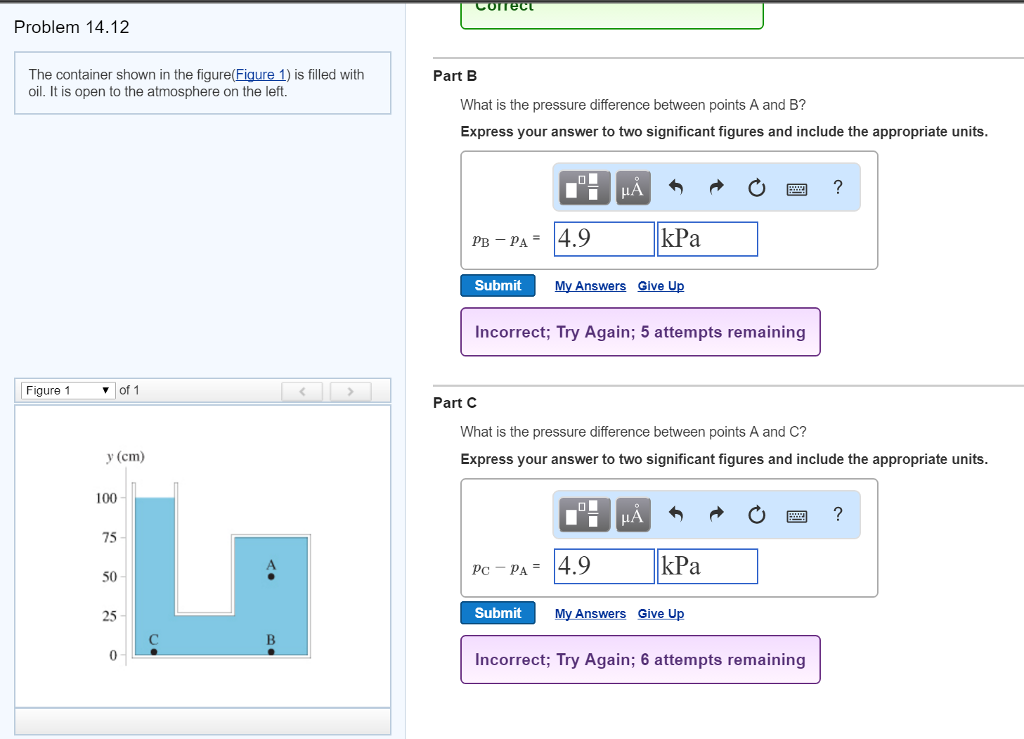Give Up on Part C
Screen dimensions: 1024x739
(x=660, y=613)
